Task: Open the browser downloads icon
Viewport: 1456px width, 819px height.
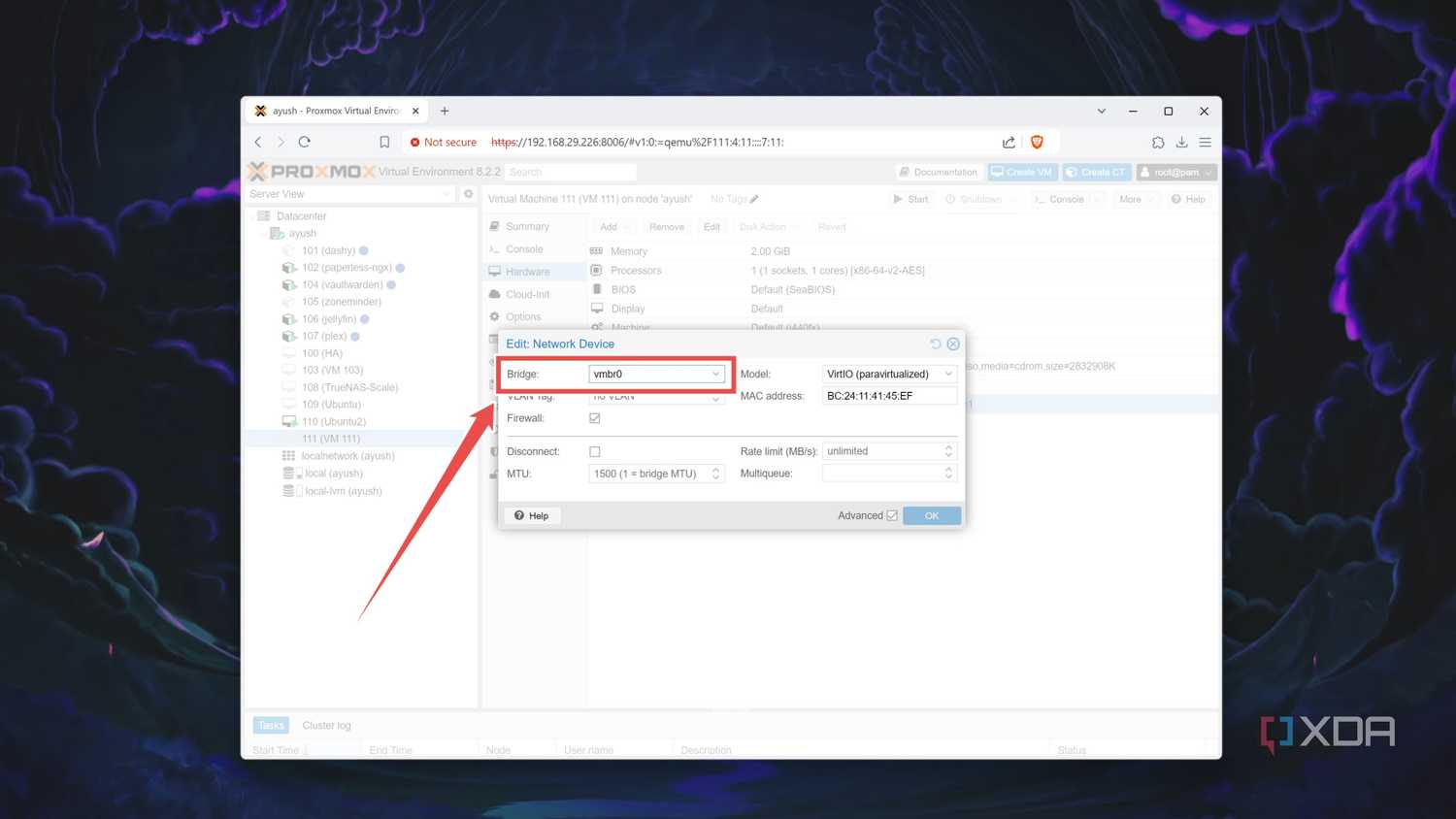Action: (1181, 142)
